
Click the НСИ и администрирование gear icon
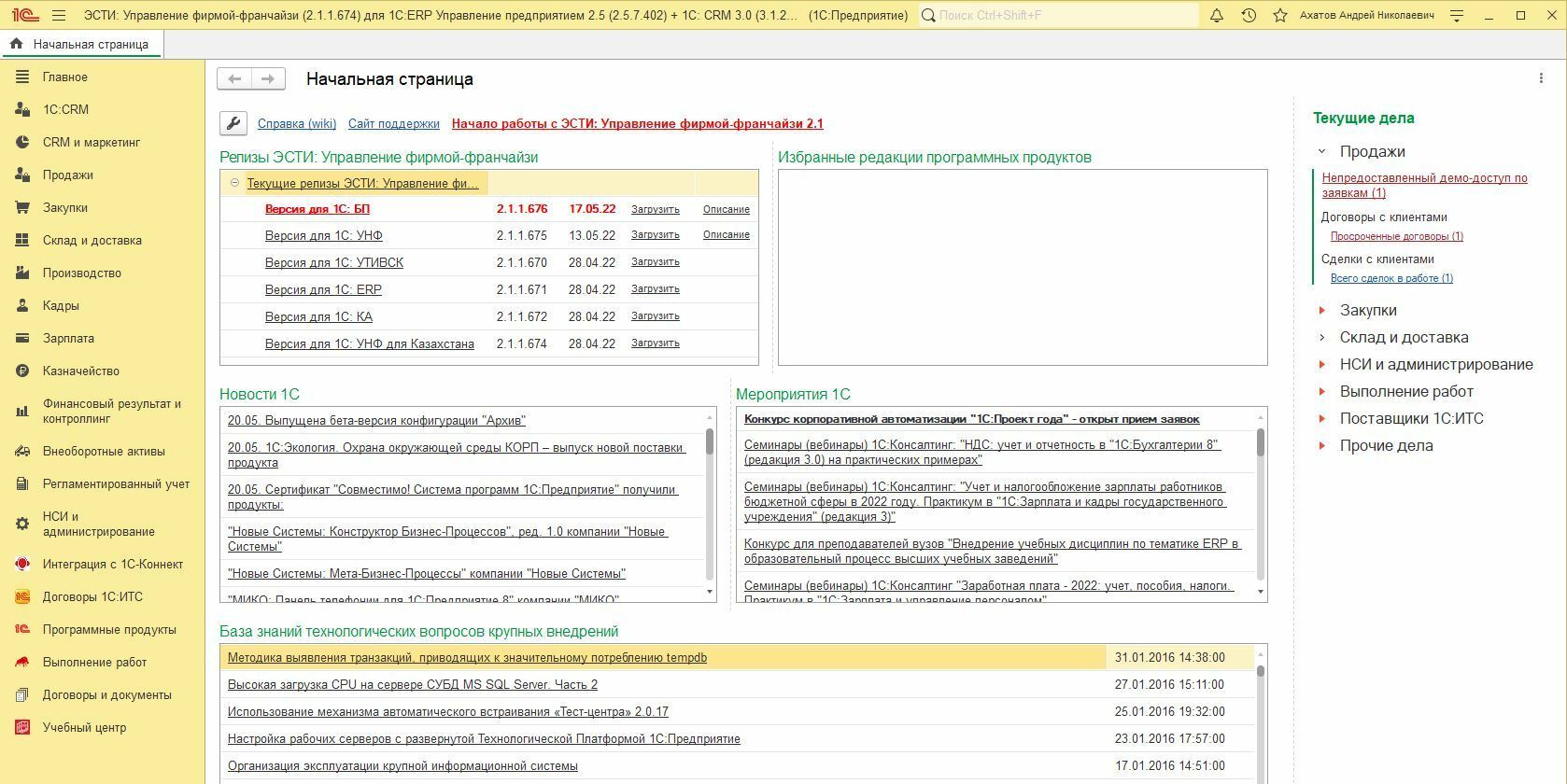pos(22,524)
